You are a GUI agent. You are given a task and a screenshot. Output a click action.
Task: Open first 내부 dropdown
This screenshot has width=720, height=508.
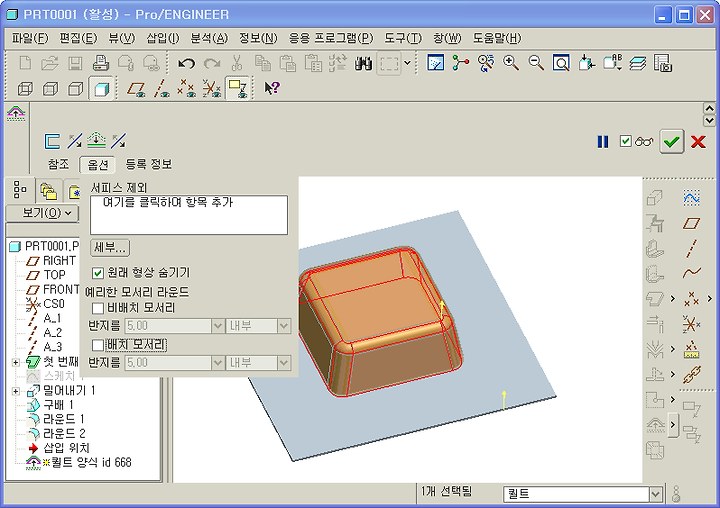[284, 326]
